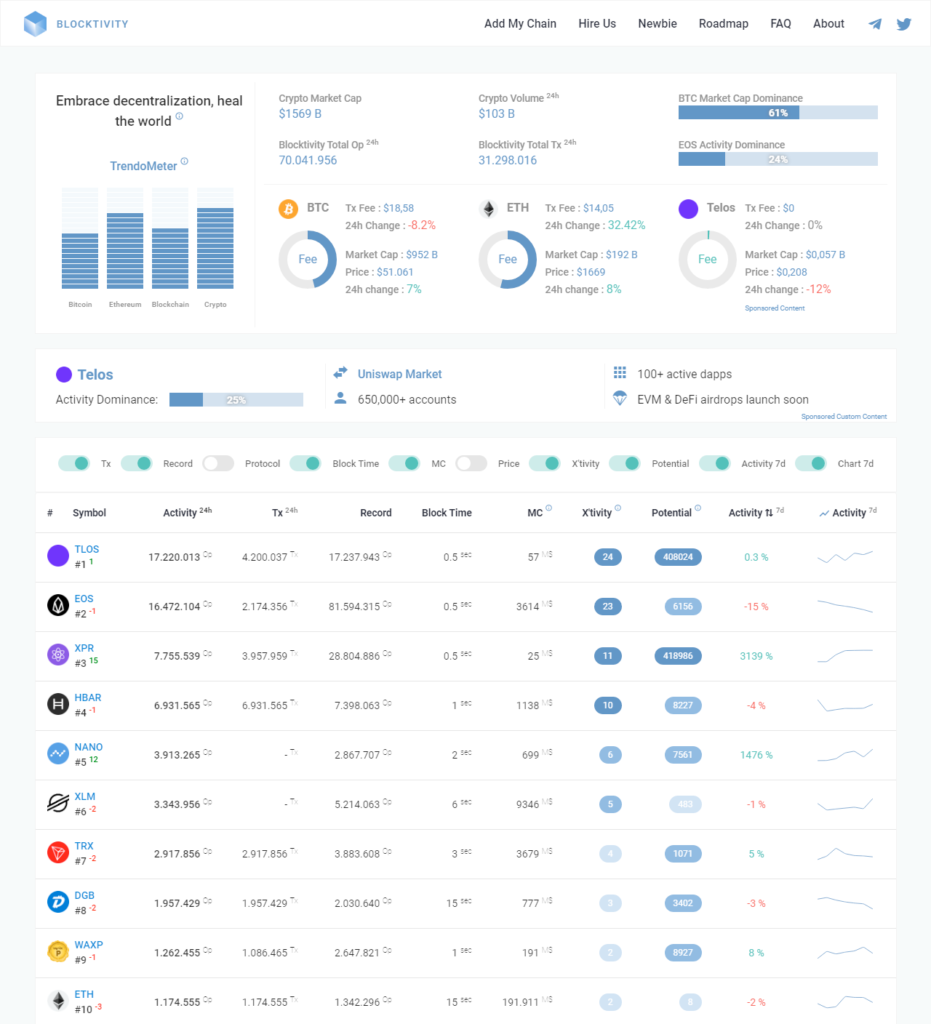Click the EOS coin icon in the table
Screen dimensions: 931x1024
tap(58, 605)
